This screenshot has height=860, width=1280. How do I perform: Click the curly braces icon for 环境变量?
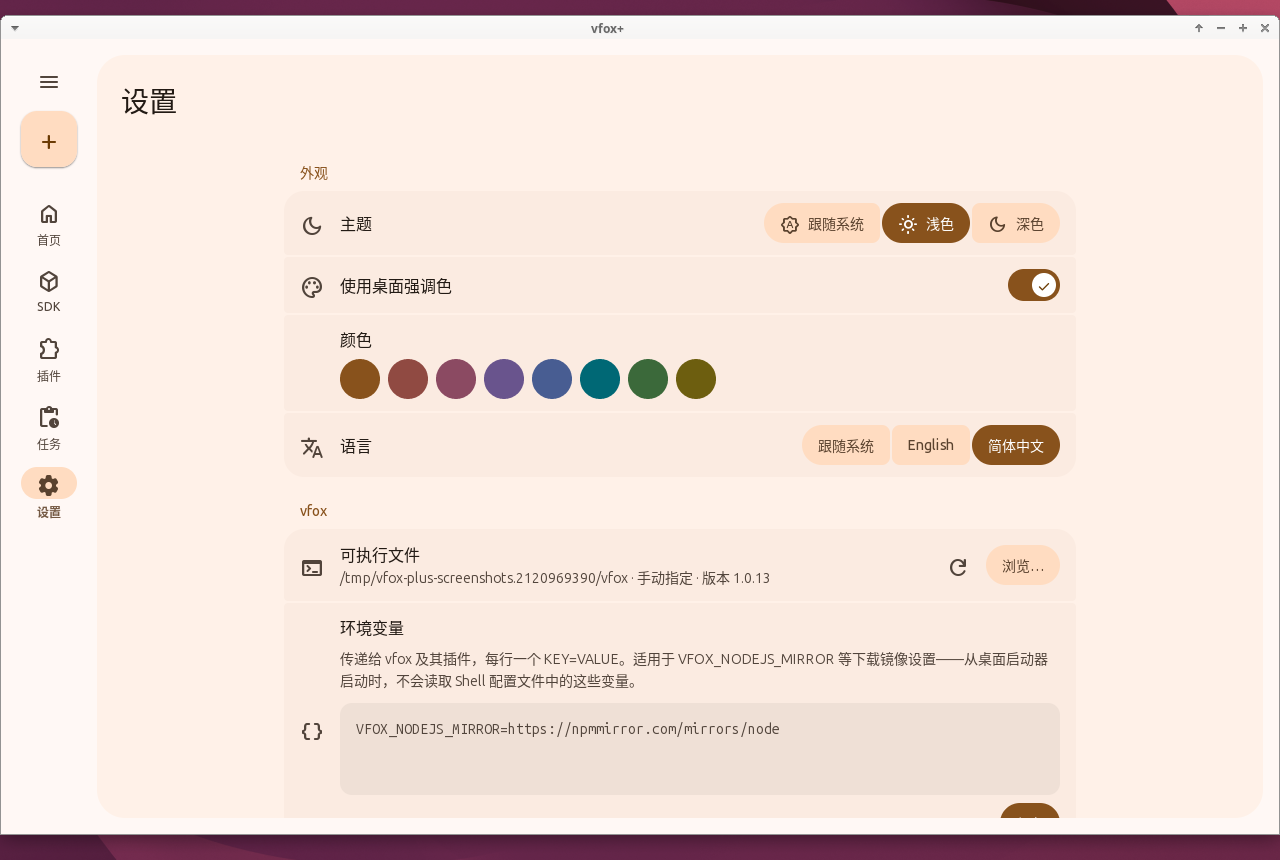click(x=312, y=731)
